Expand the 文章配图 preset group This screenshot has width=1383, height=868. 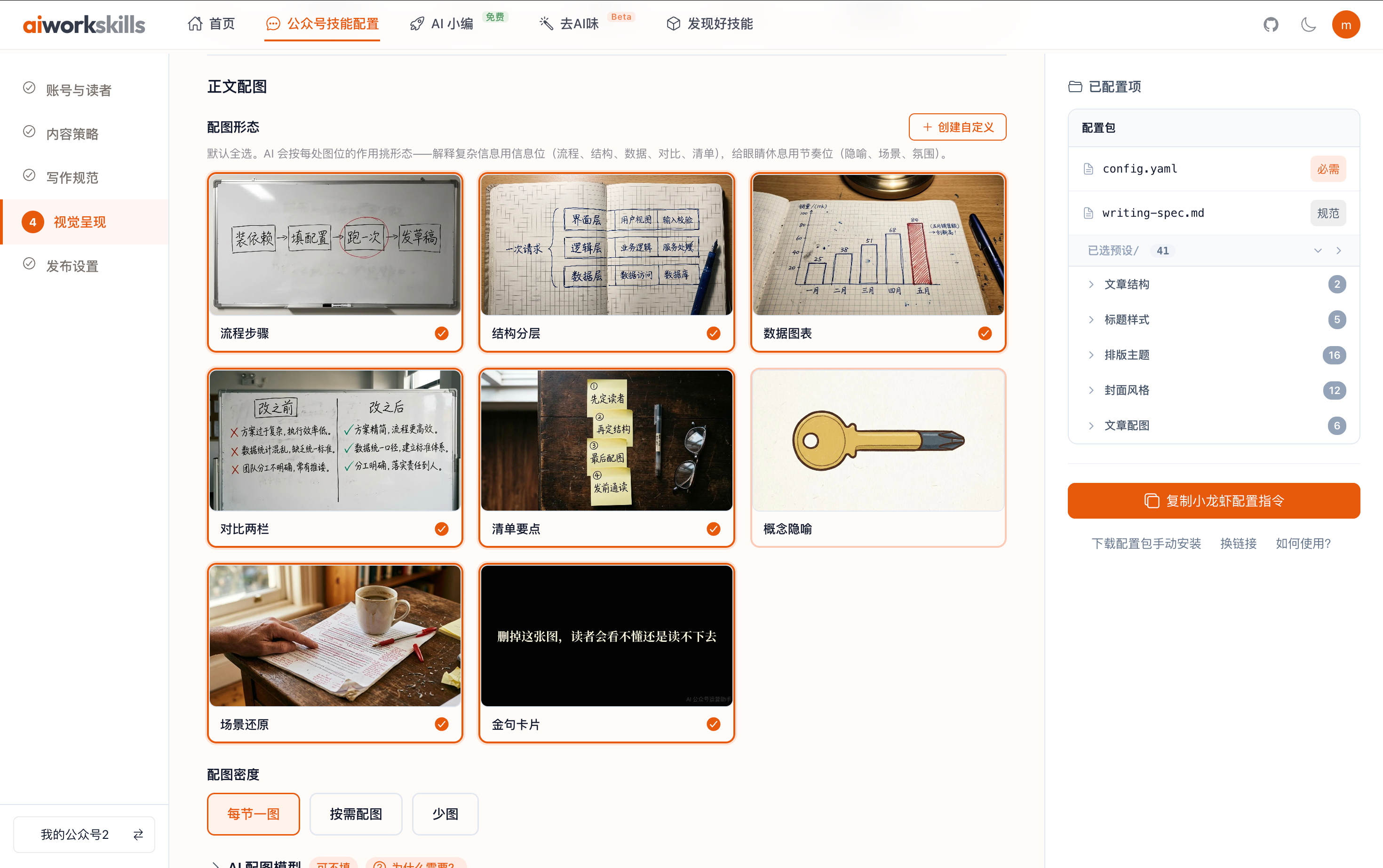coord(1214,426)
